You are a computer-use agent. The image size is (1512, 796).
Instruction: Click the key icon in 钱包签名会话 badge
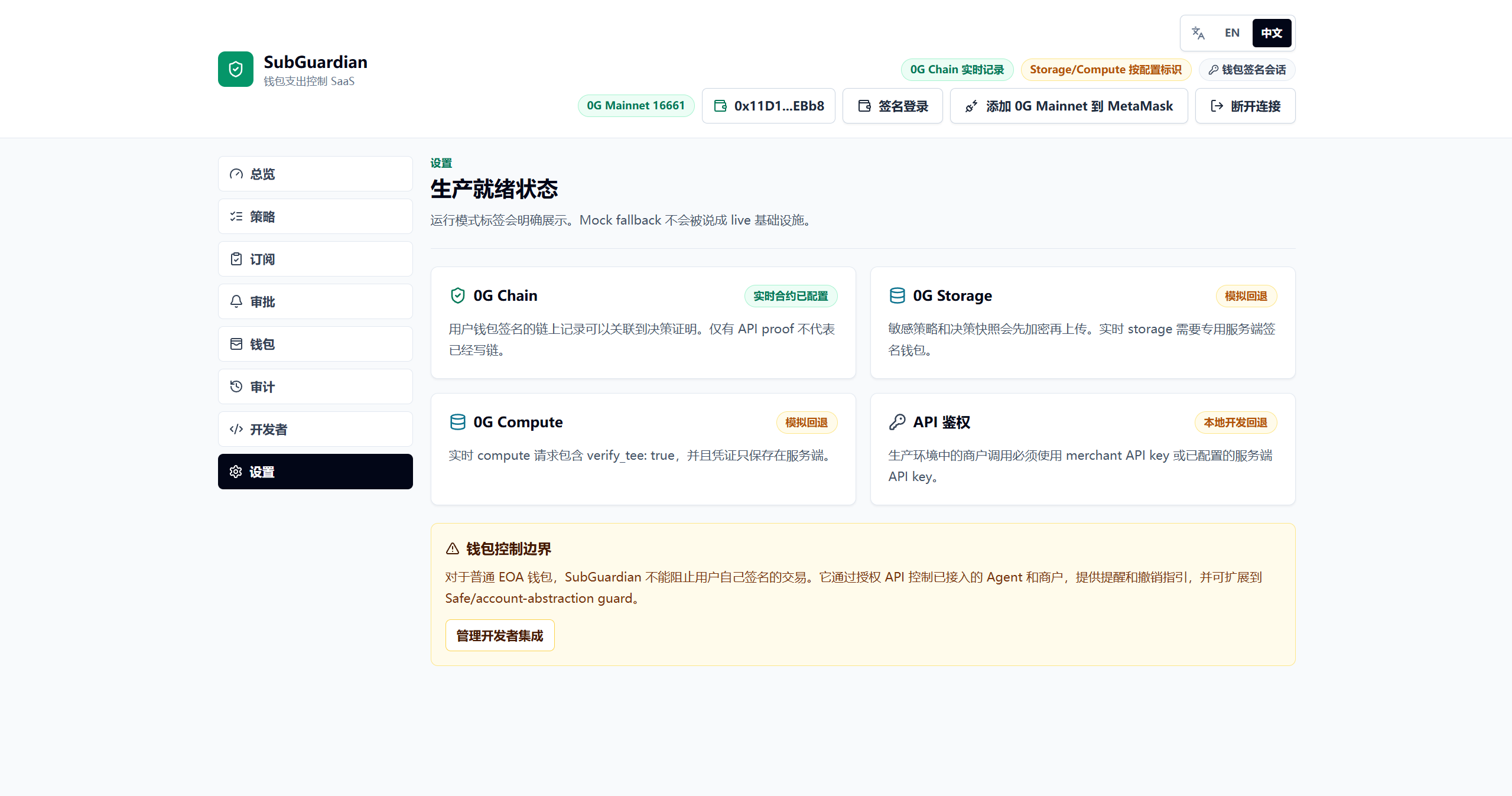(1213, 70)
